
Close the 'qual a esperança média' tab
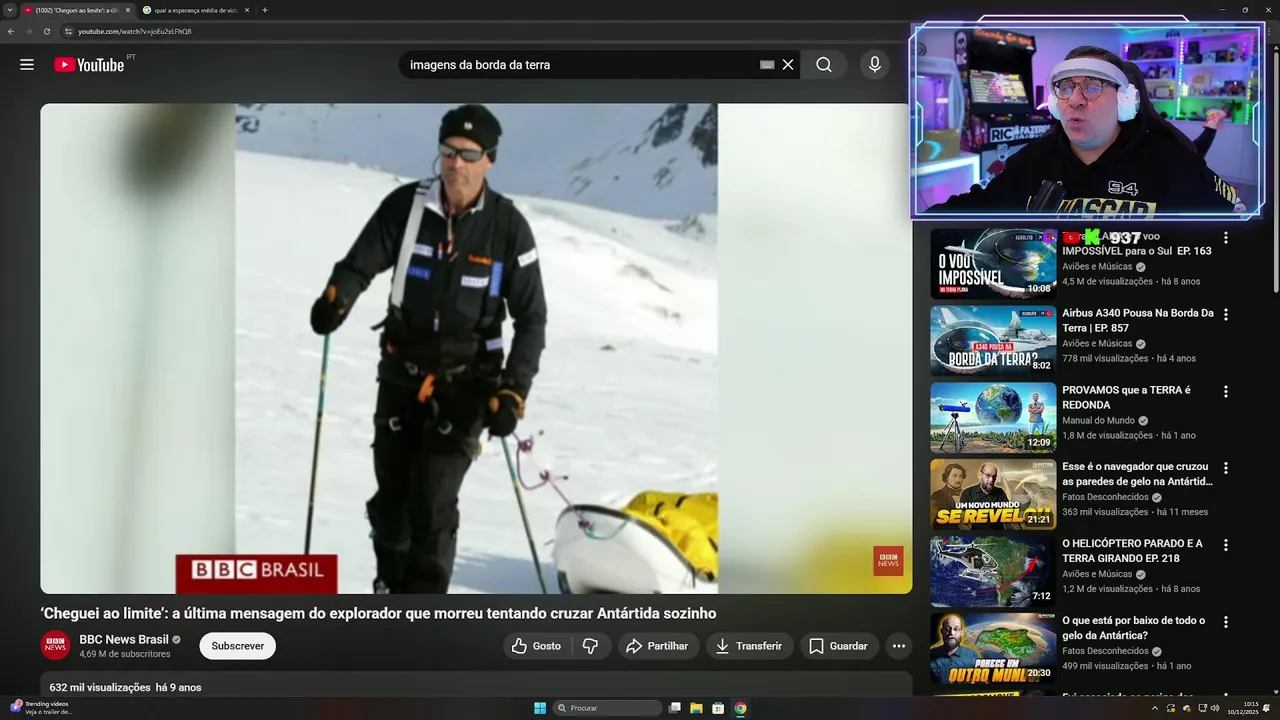[x=246, y=10]
